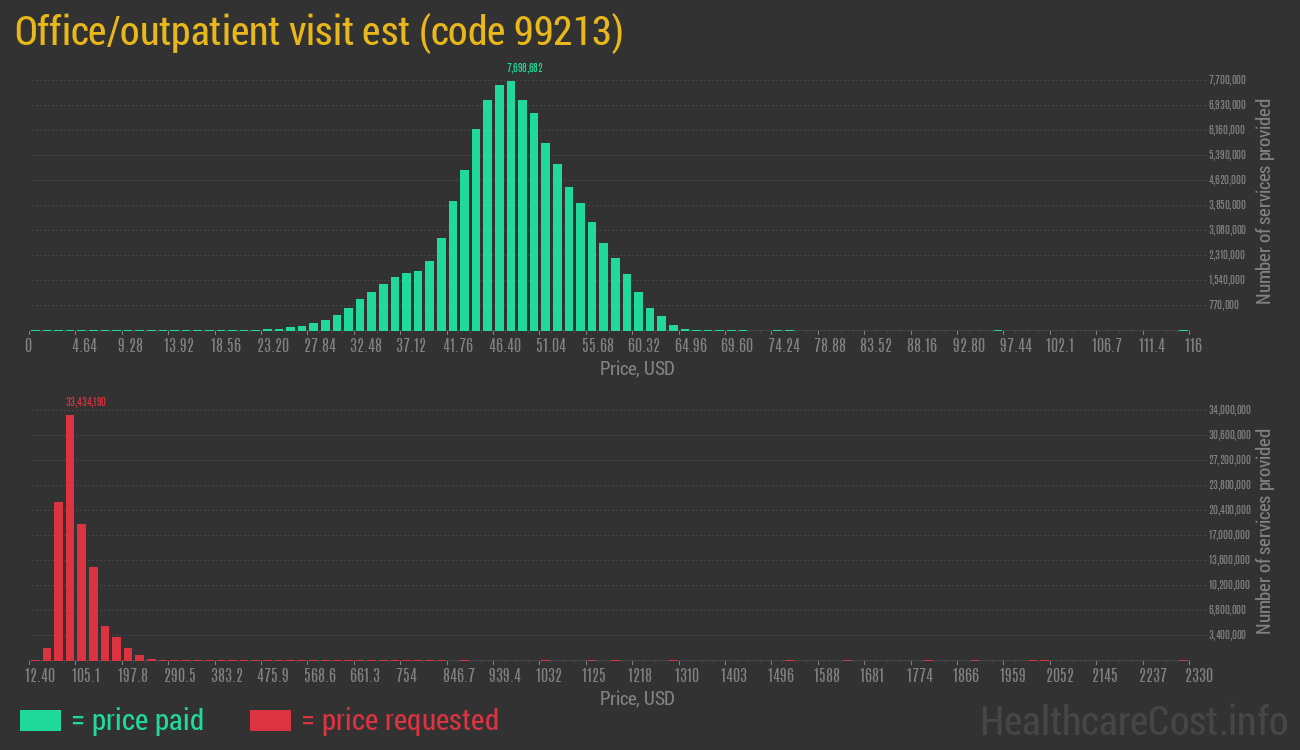Screen dimensions: 1300x750
Task: Click the green chart's "Number of services provided" label
Action: coord(1263,201)
